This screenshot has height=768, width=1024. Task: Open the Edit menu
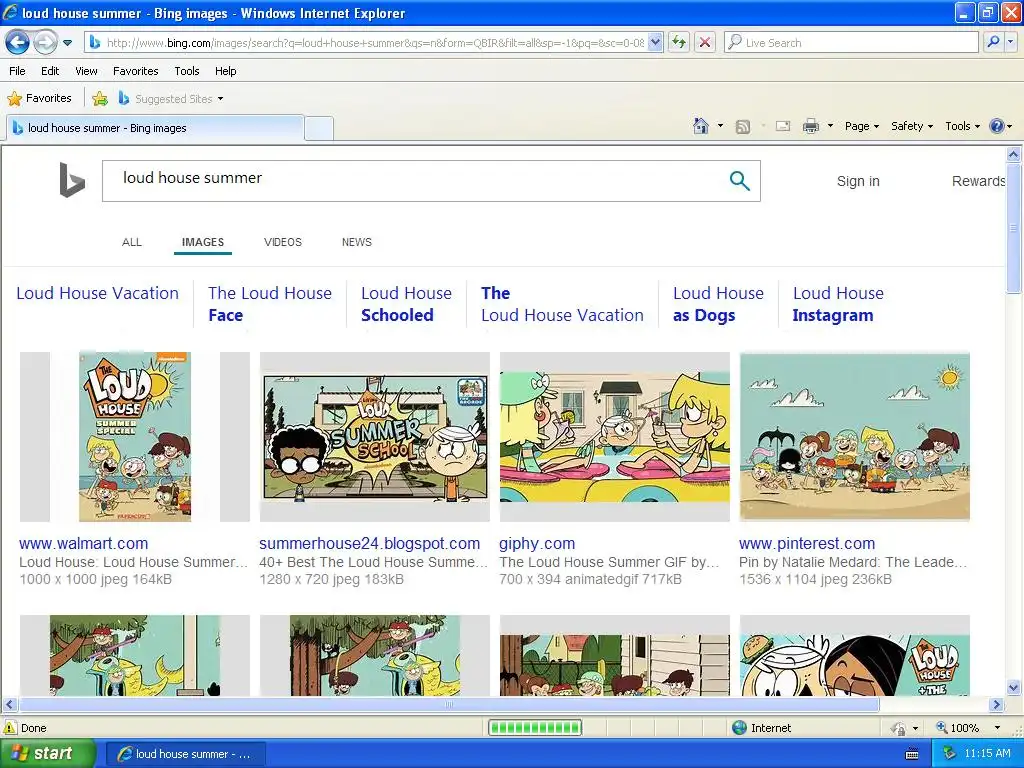click(50, 71)
